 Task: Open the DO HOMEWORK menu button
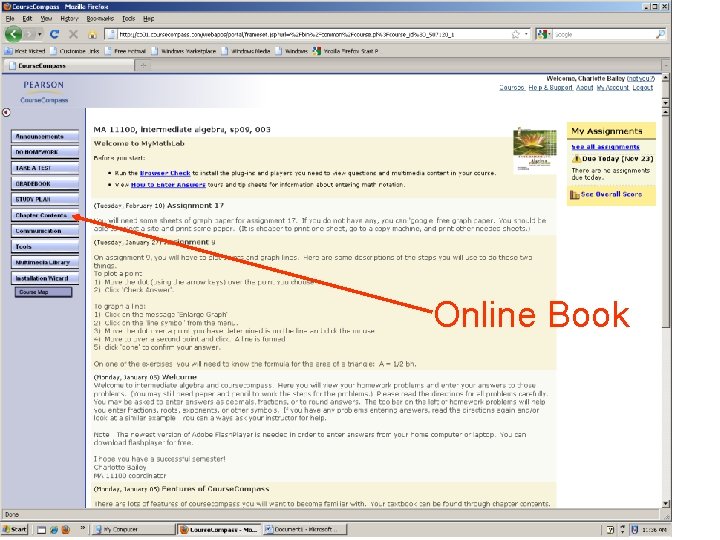[x=45, y=152]
